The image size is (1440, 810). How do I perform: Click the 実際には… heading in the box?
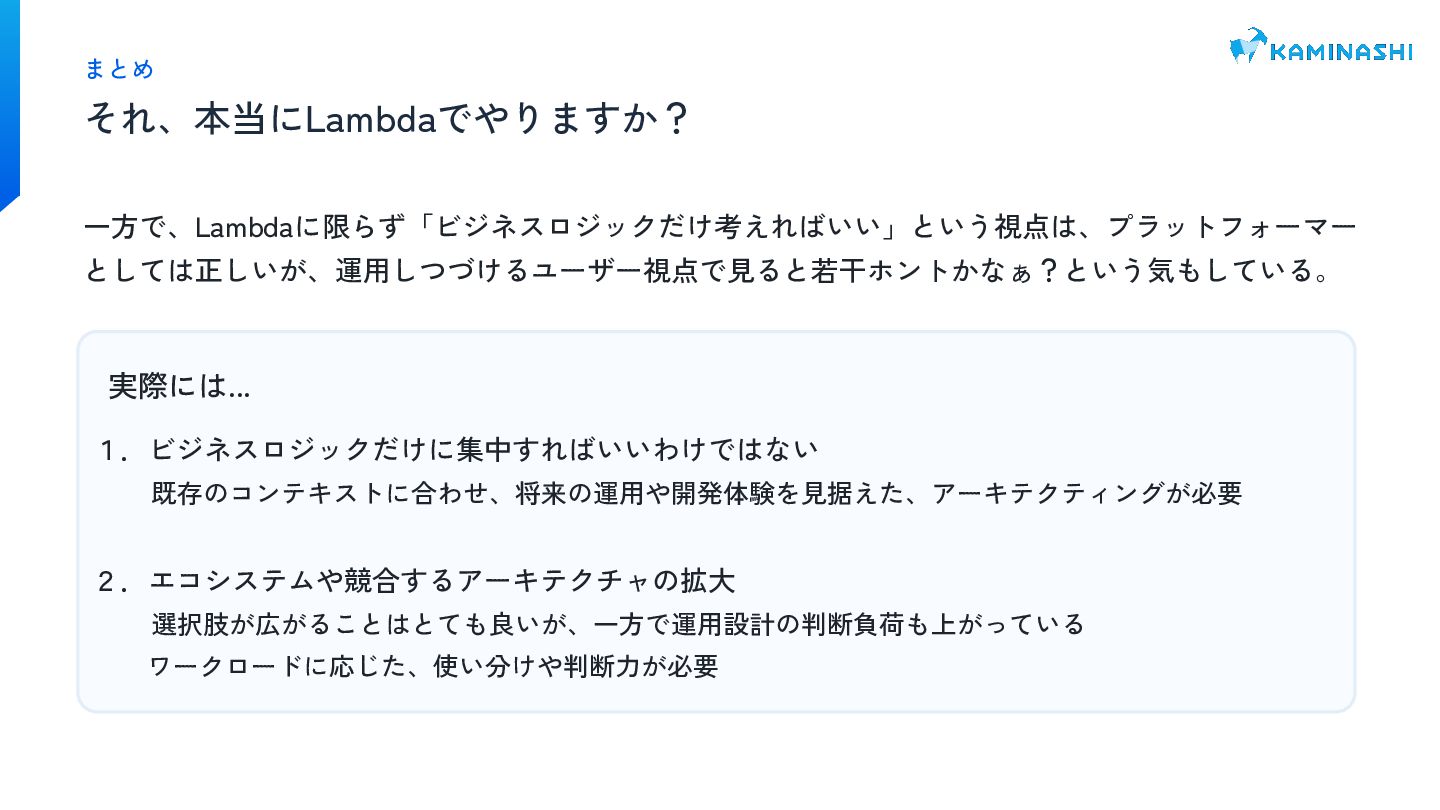point(179,386)
